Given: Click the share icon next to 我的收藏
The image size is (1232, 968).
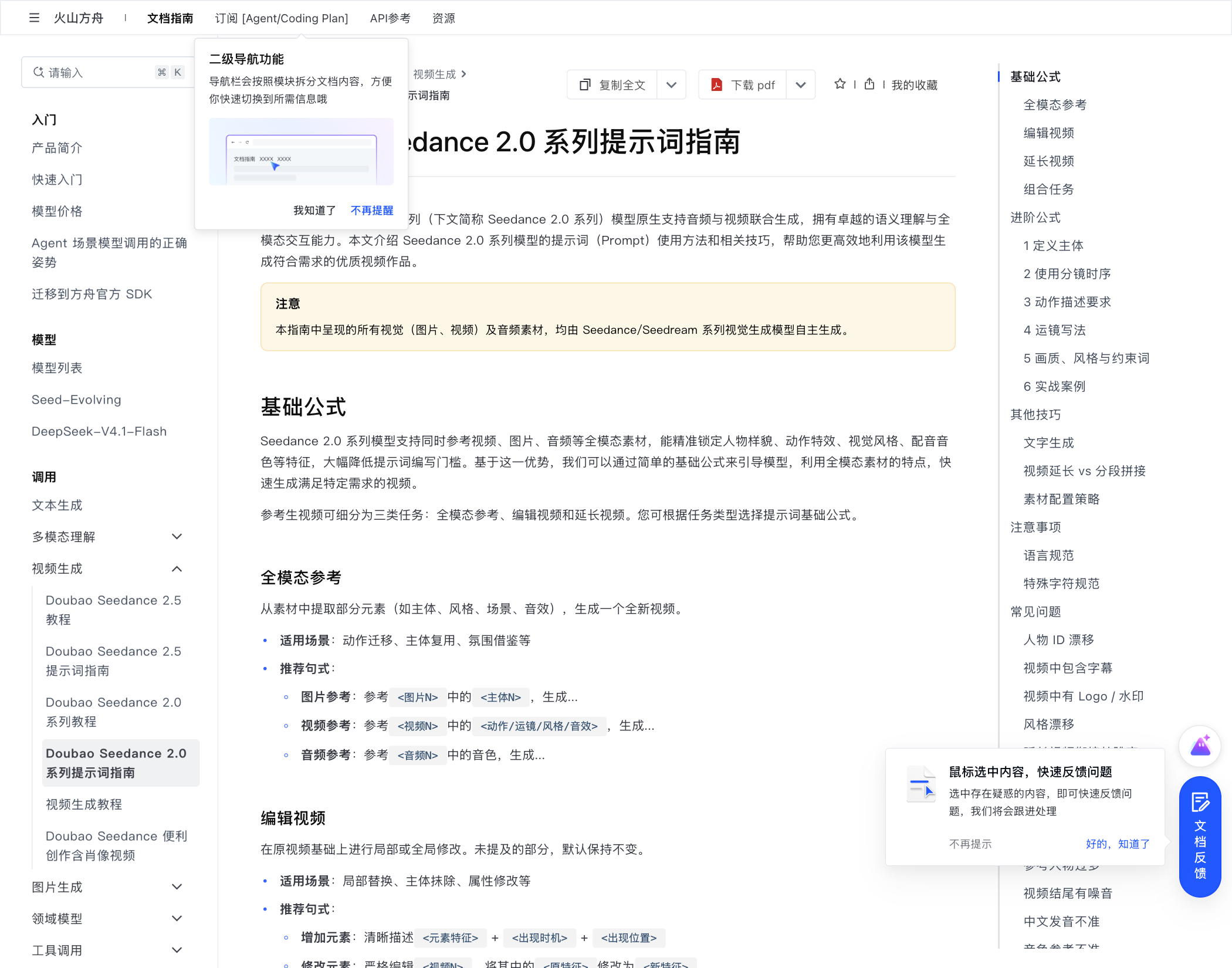Looking at the screenshot, I should tap(869, 84).
